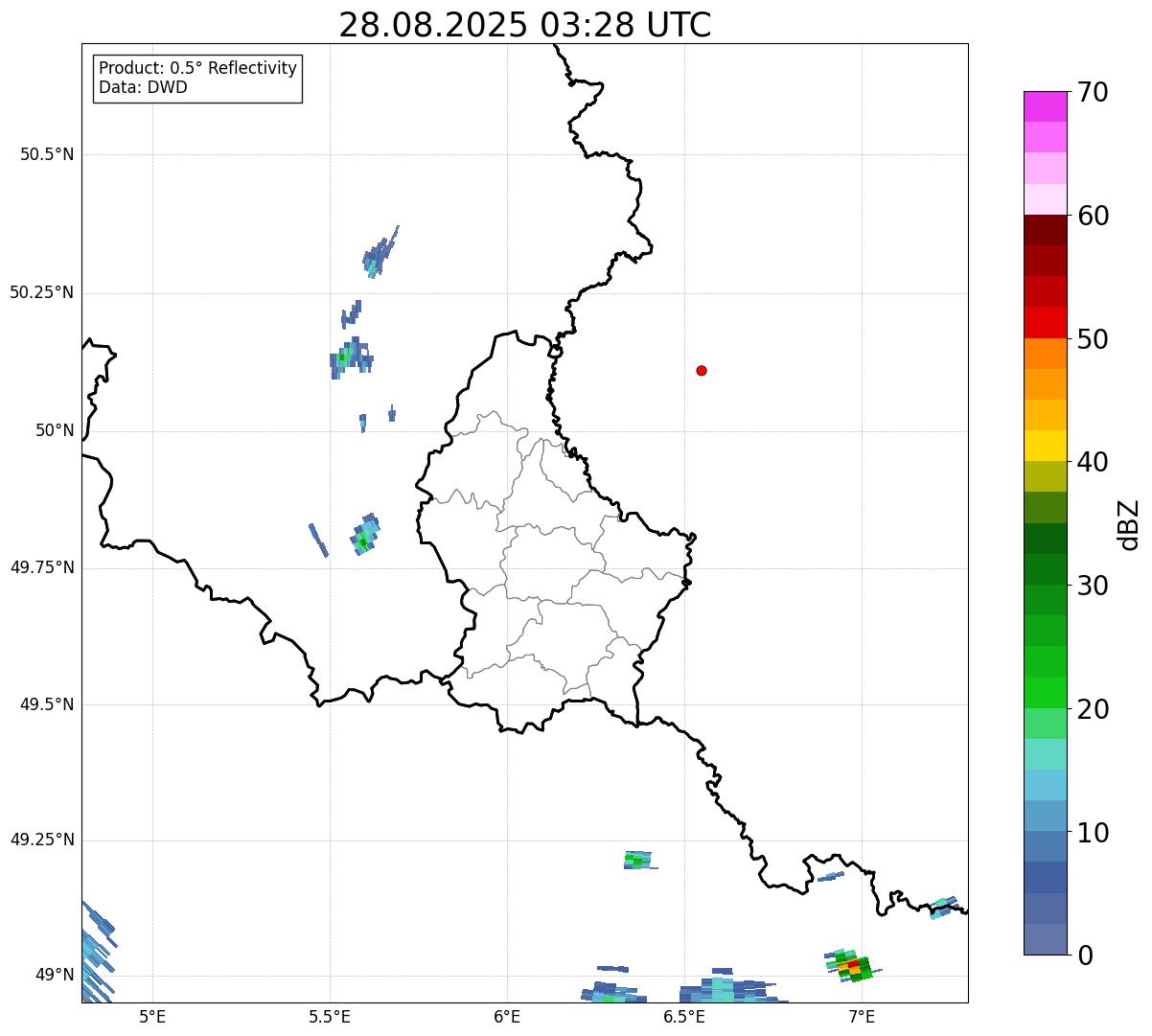Click the 'Product: 0.5° Reflectivity' text
The height and width of the screenshot is (1036, 1152).
197,69
